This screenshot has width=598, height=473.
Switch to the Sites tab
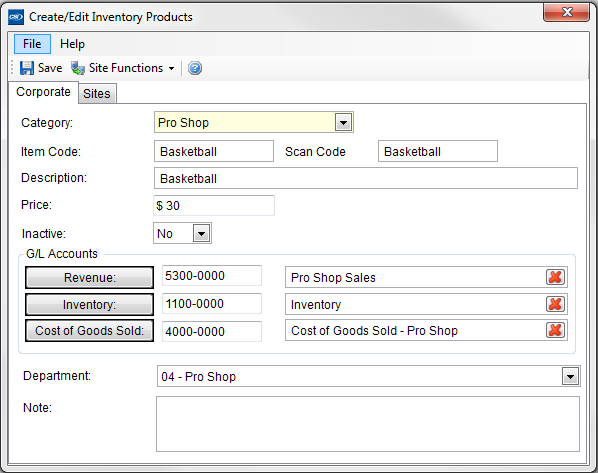97,94
